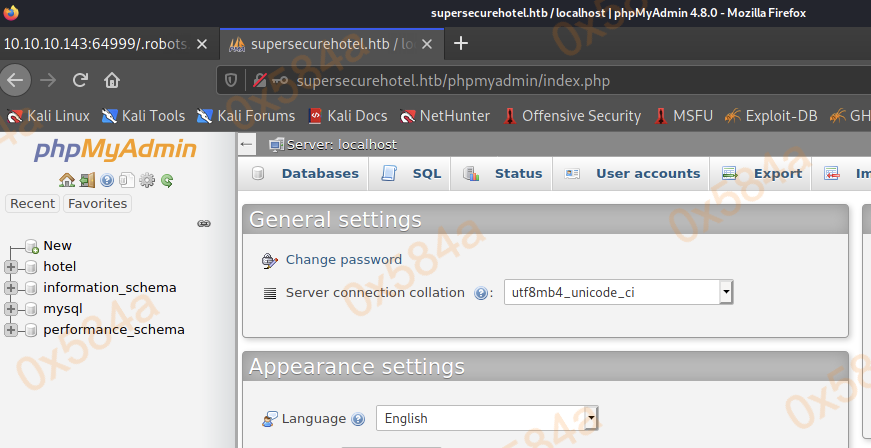The width and height of the screenshot is (871, 448).
Task: Expand the information_schema database node
Action: (11, 287)
